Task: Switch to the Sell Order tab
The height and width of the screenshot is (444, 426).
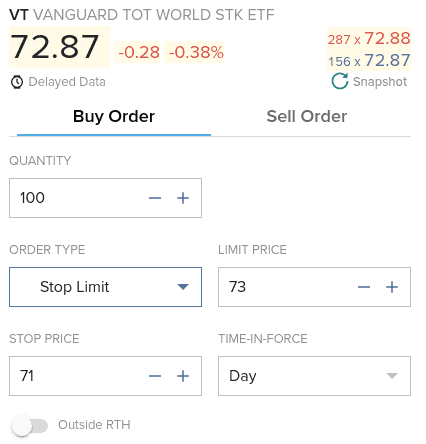Action: (307, 117)
